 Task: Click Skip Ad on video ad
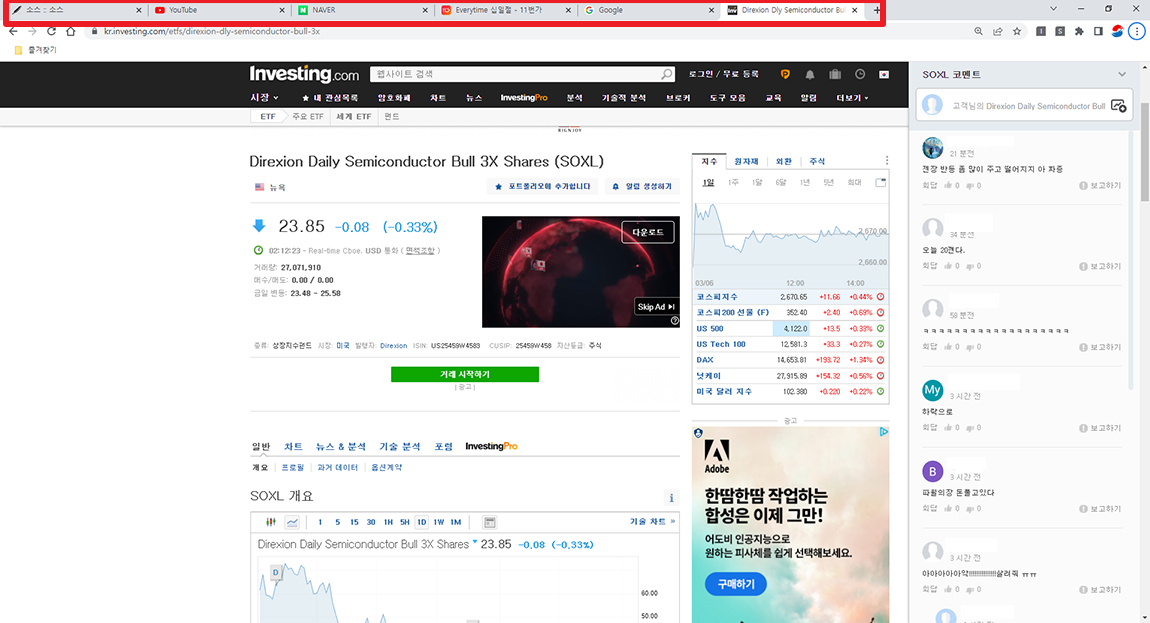pos(656,307)
